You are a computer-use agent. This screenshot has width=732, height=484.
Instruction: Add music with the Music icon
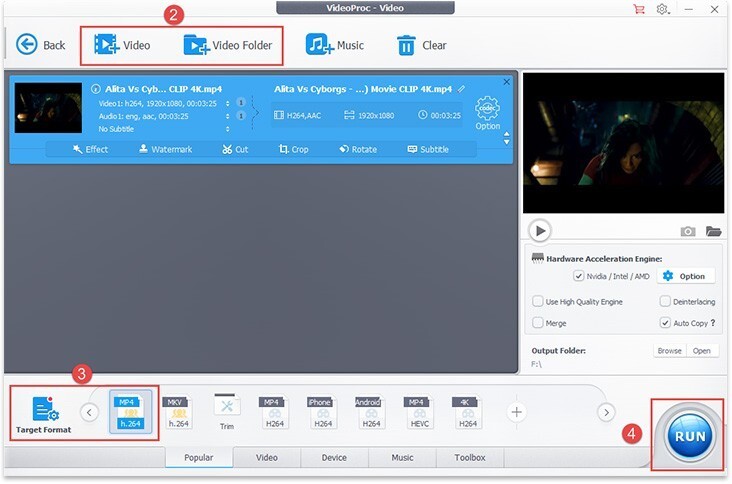319,45
